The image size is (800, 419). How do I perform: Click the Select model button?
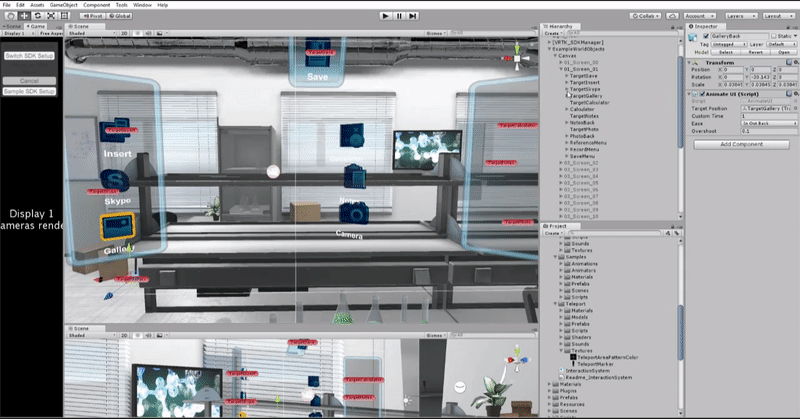[x=726, y=52]
